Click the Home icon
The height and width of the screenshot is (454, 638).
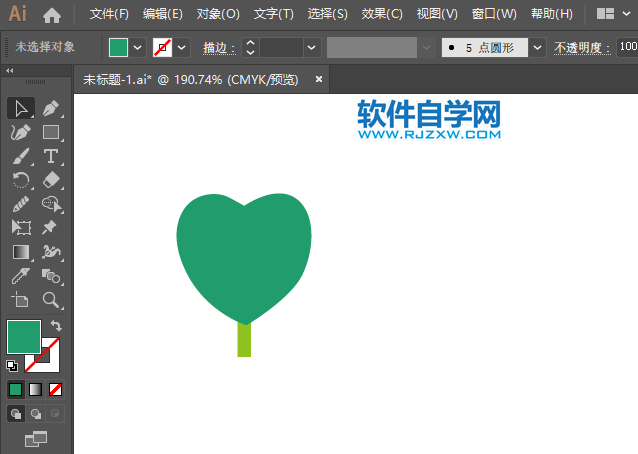coord(52,15)
